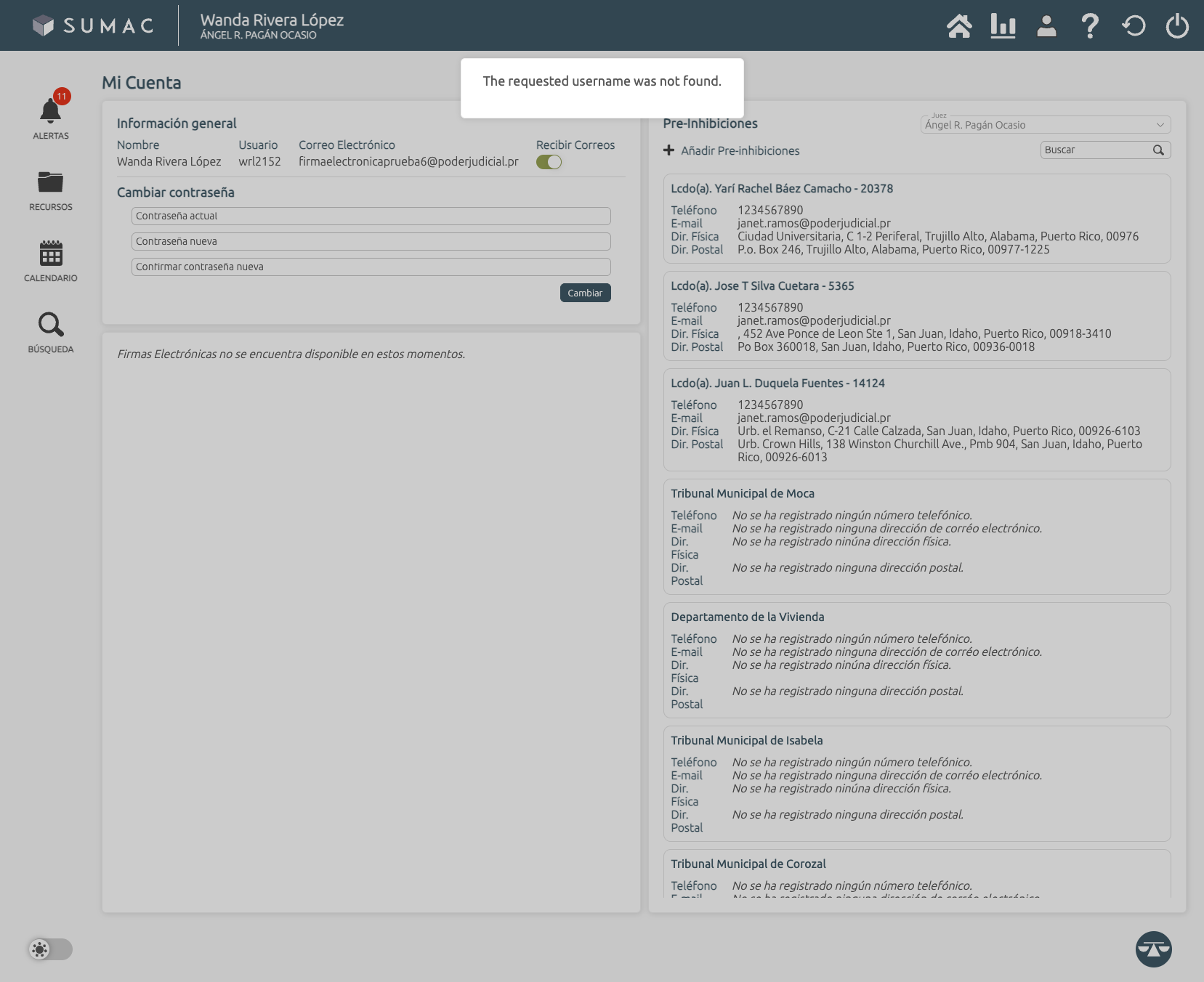Click the Buscar search box
This screenshot has height=982, width=1204.
pyautogui.click(x=1096, y=150)
